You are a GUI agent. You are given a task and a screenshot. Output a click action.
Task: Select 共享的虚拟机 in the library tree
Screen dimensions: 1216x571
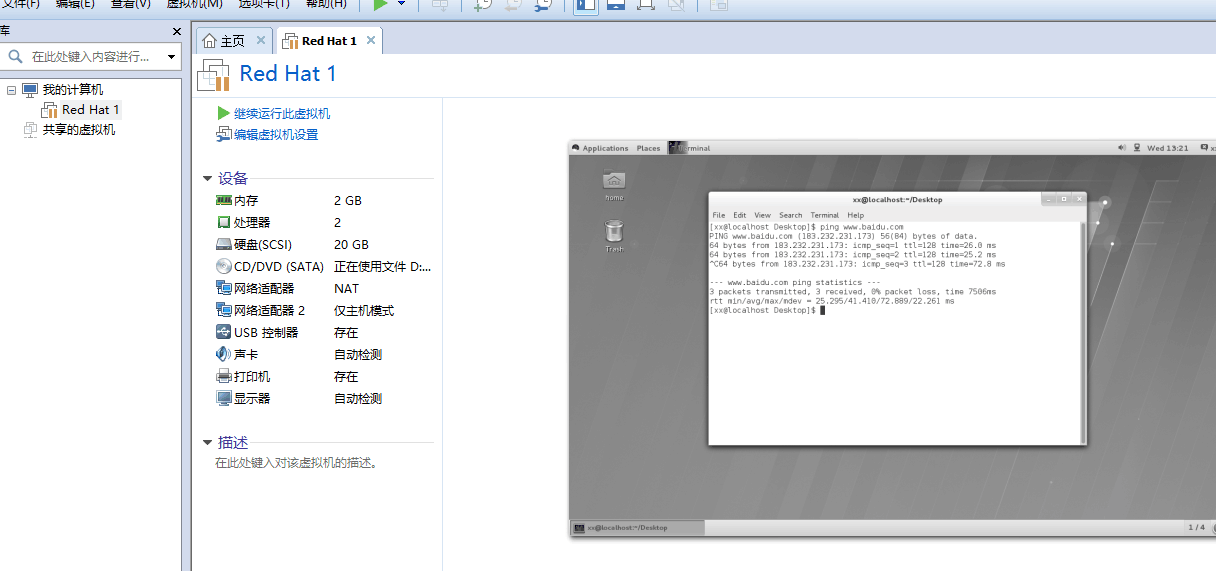(78, 130)
